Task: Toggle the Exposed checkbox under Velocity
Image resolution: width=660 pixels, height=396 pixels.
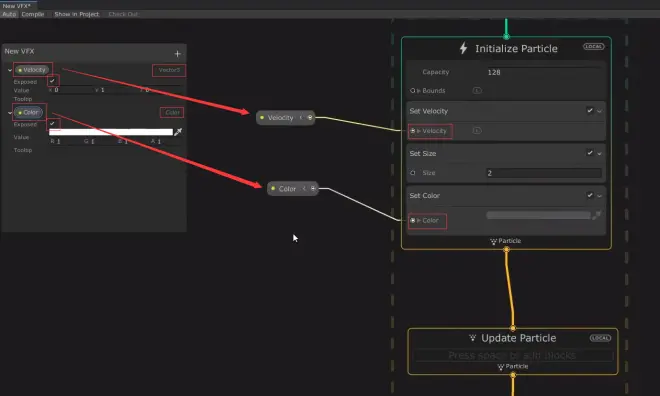Action: point(52,81)
